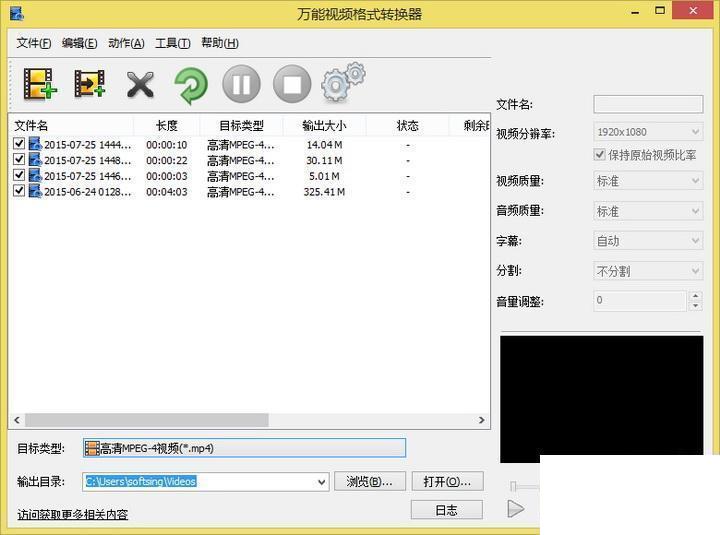Open the 文件(F) menu
The image size is (720, 535).
pyautogui.click(x=34, y=43)
